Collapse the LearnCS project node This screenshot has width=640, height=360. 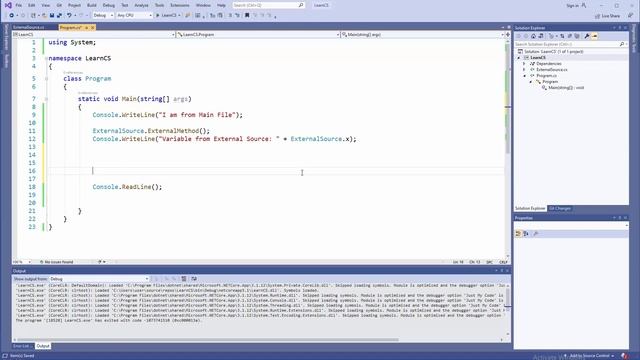coord(519,58)
